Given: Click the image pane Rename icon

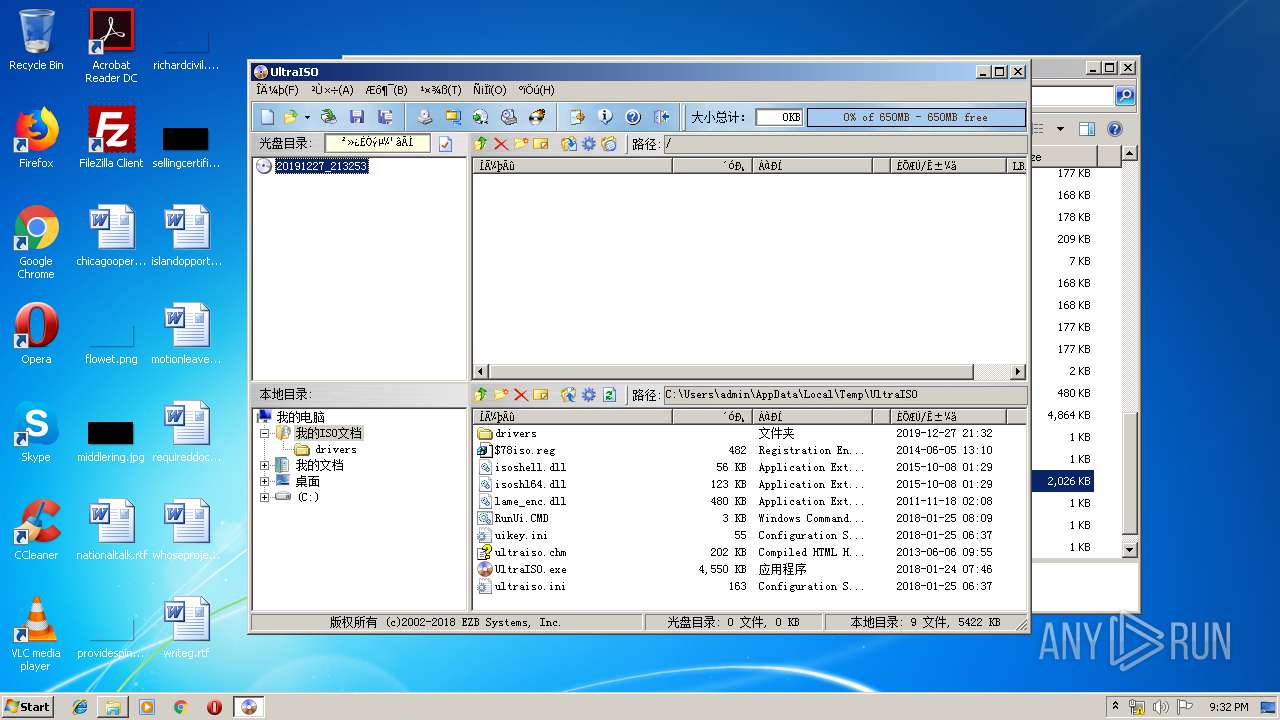Looking at the screenshot, I should point(541,144).
